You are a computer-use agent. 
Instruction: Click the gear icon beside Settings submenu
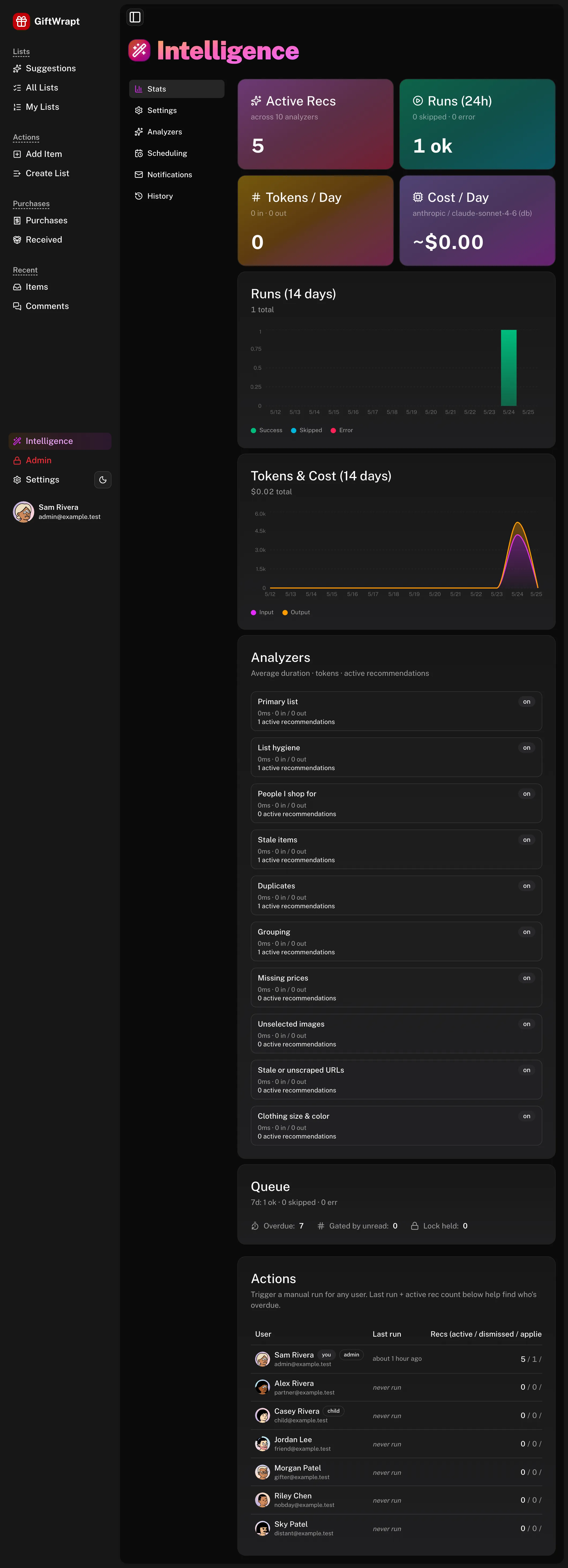(x=139, y=110)
